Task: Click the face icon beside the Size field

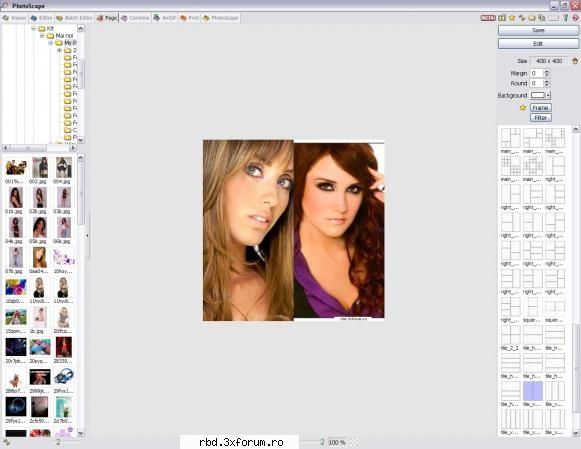Action: tap(575, 61)
